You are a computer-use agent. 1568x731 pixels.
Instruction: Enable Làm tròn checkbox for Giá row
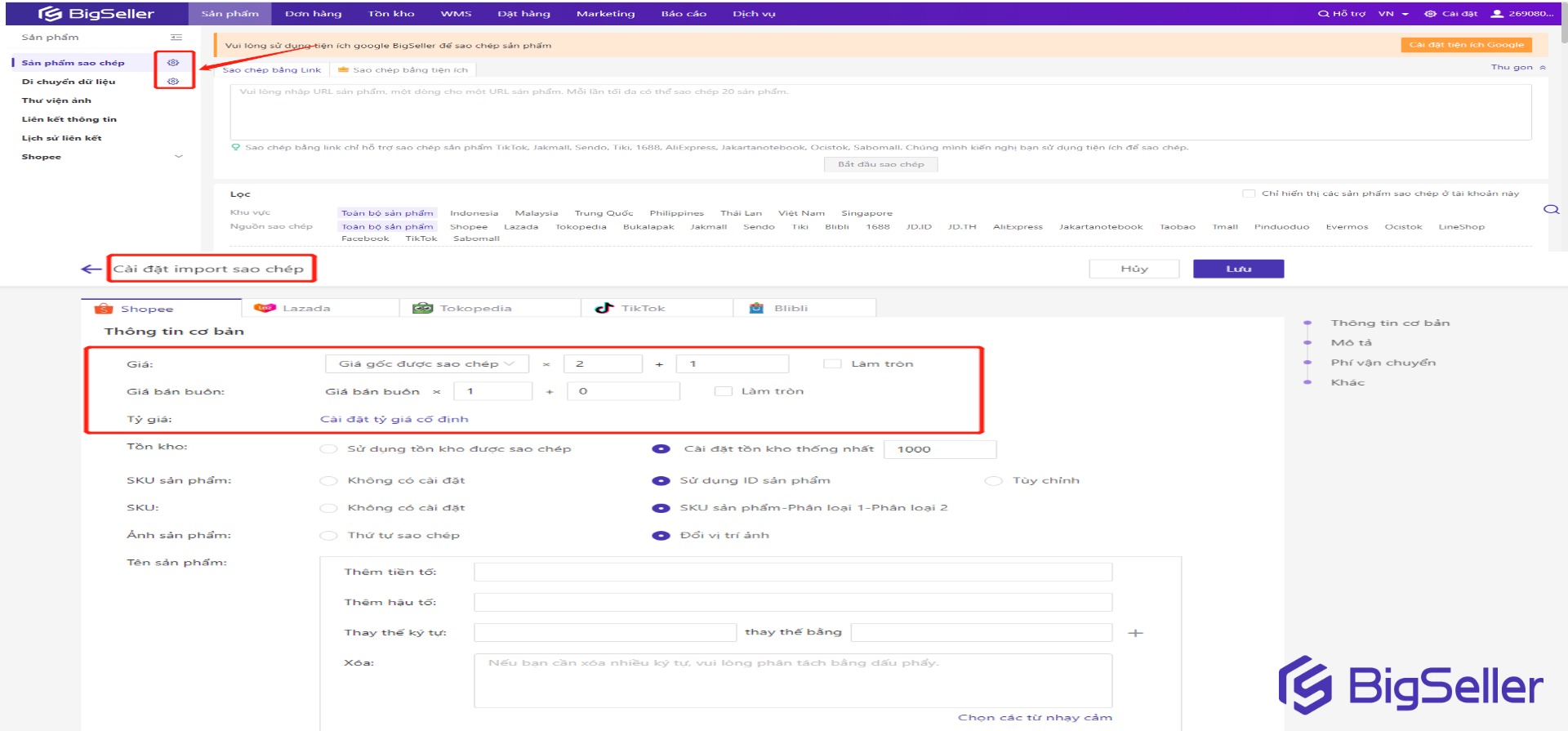point(832,364)
